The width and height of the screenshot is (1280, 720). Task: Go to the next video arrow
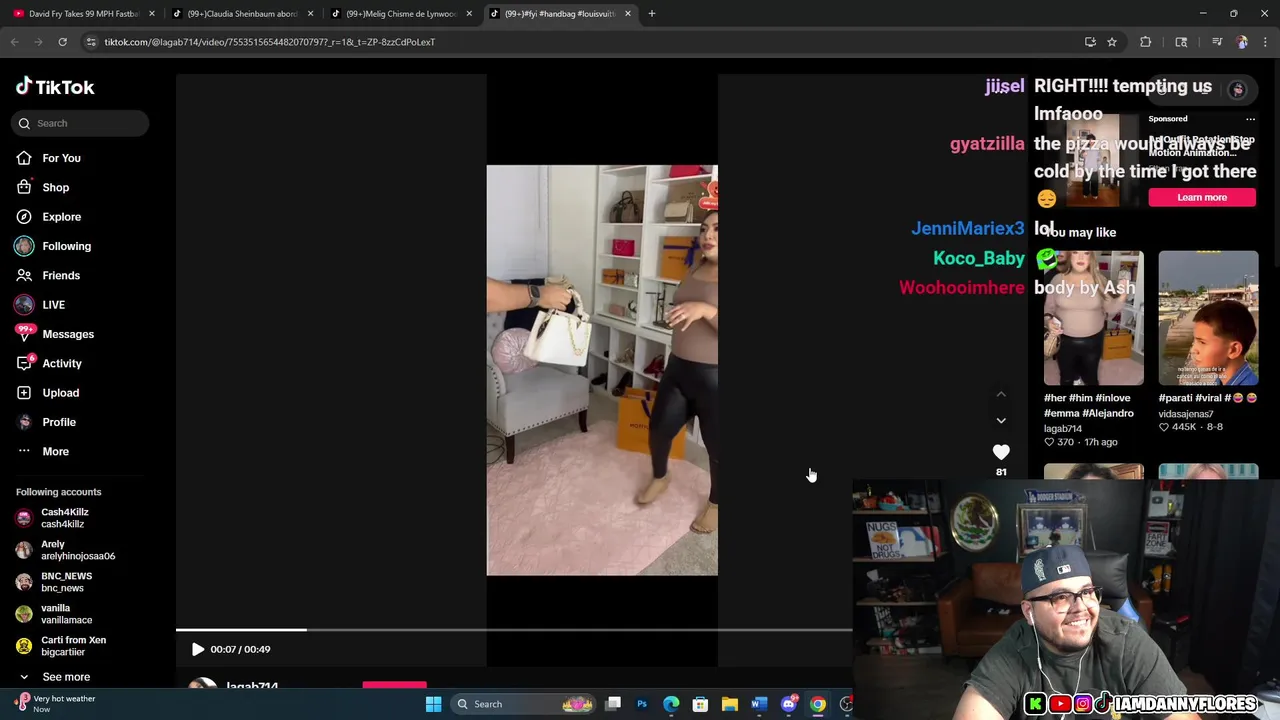[x=1001, y=420]
